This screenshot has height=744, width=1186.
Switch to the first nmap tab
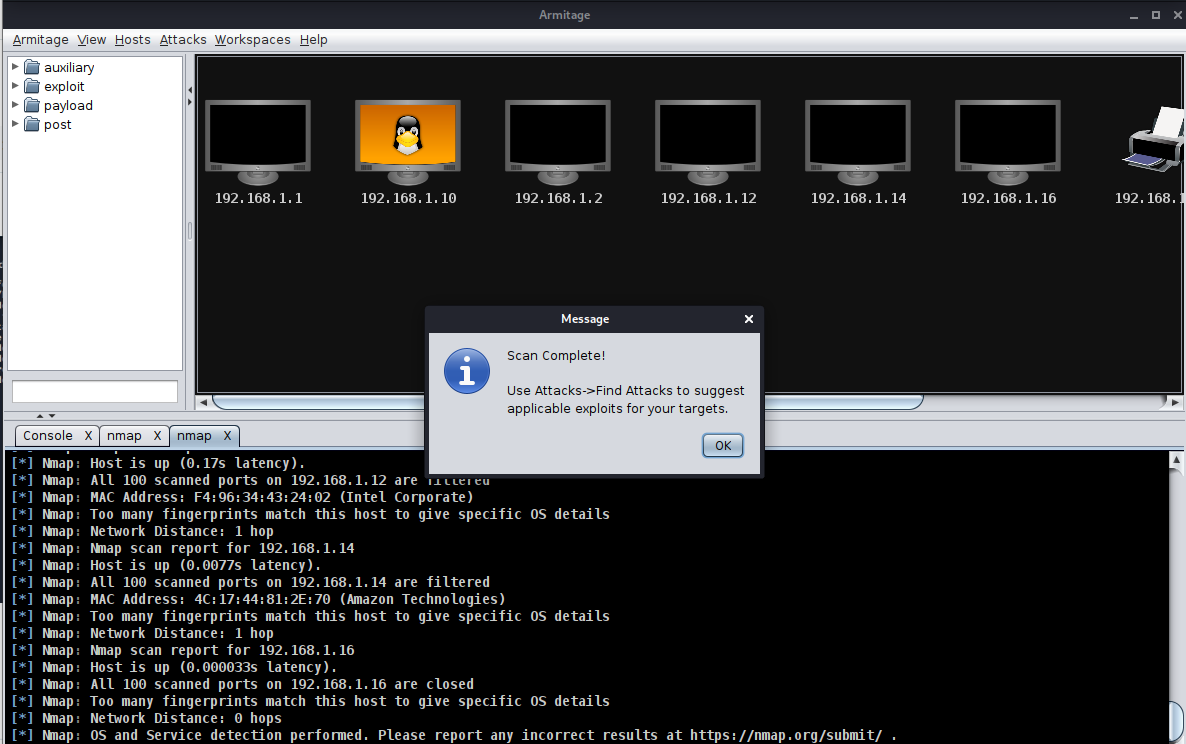tap(124, 436)
